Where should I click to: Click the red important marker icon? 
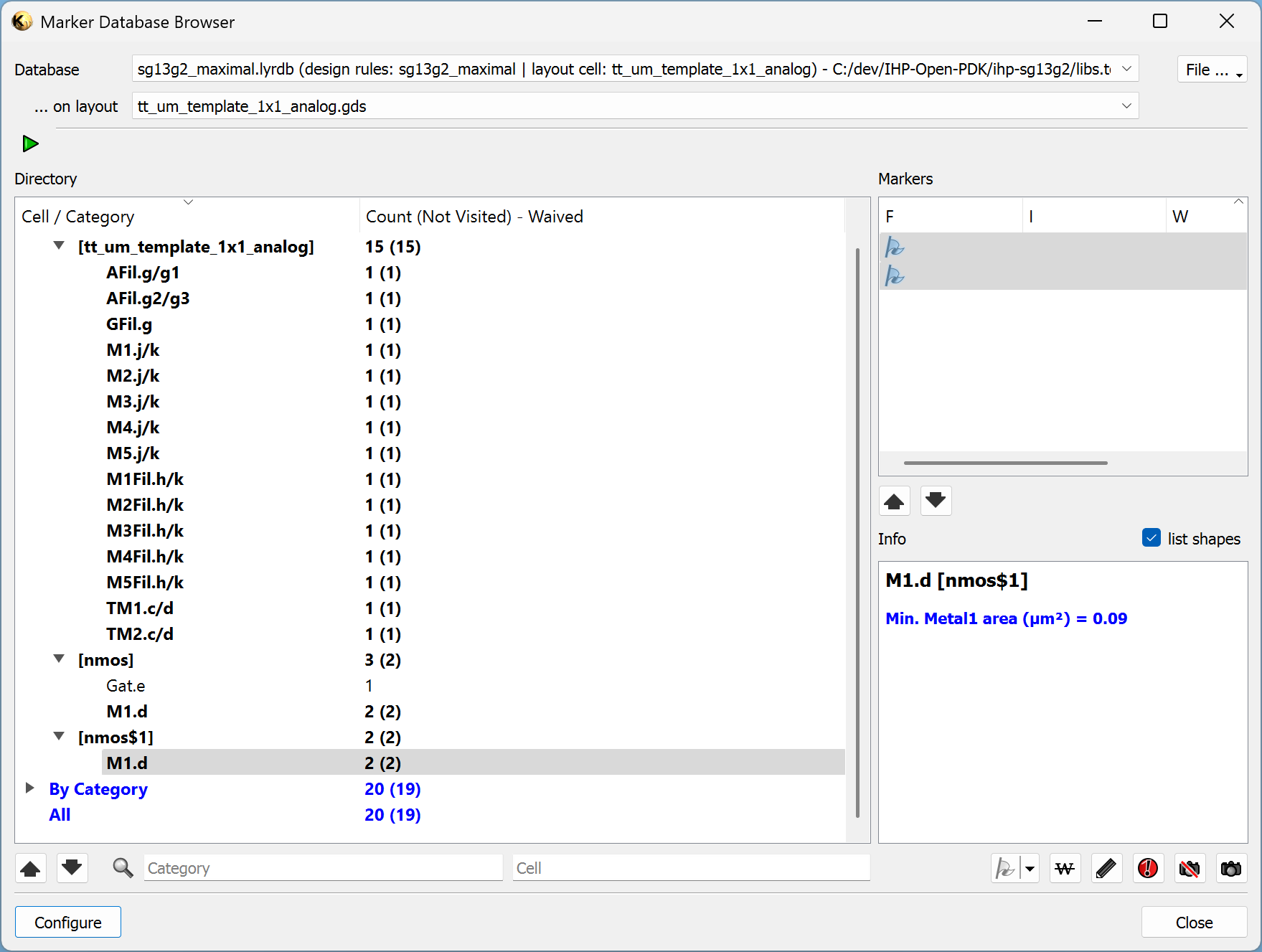[1148, 869]
